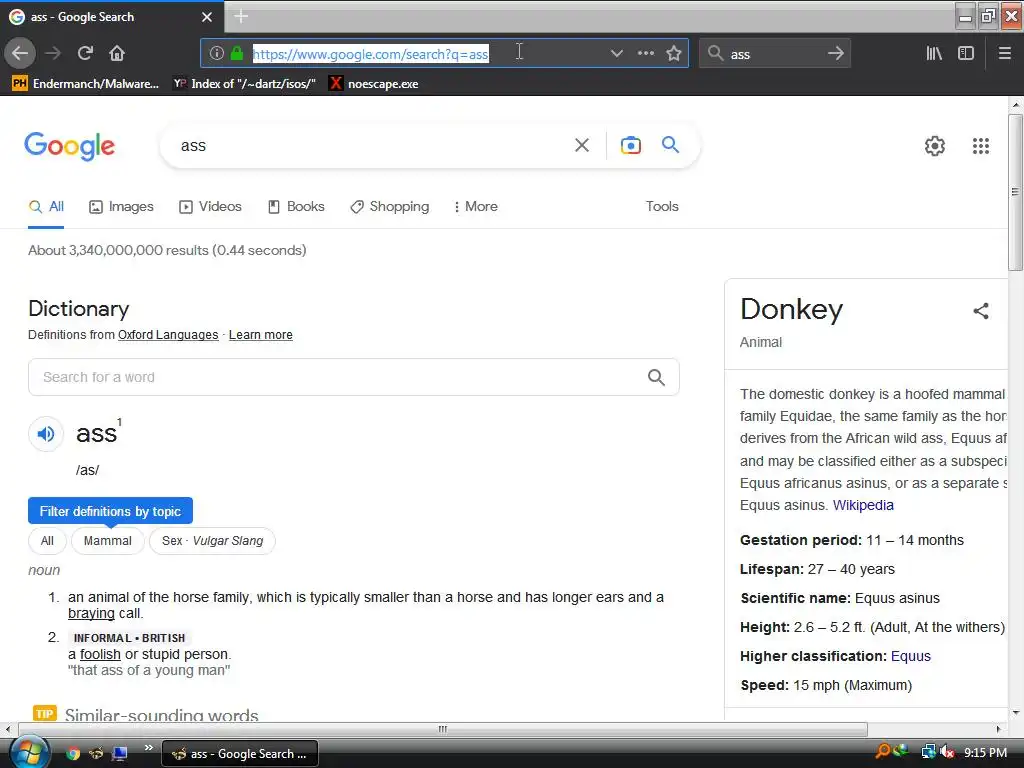Submit Firefox search with arrow button
This screenshot has width=1024, height=768.
point(835,54)
